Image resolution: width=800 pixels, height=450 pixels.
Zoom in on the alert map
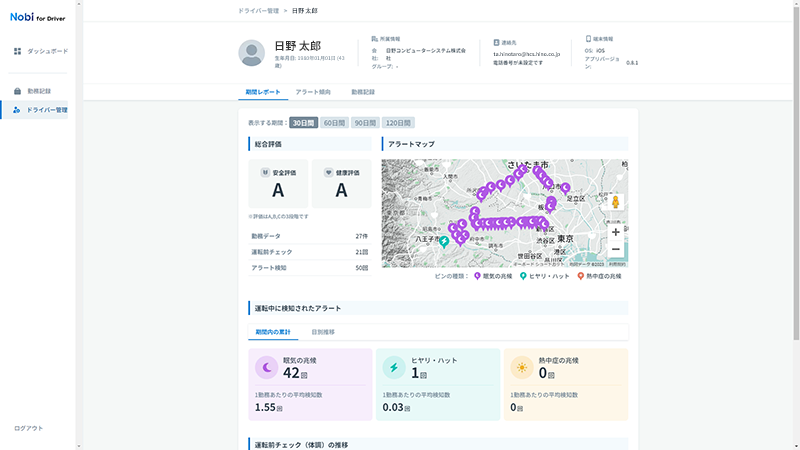click(x=615, y=232)
